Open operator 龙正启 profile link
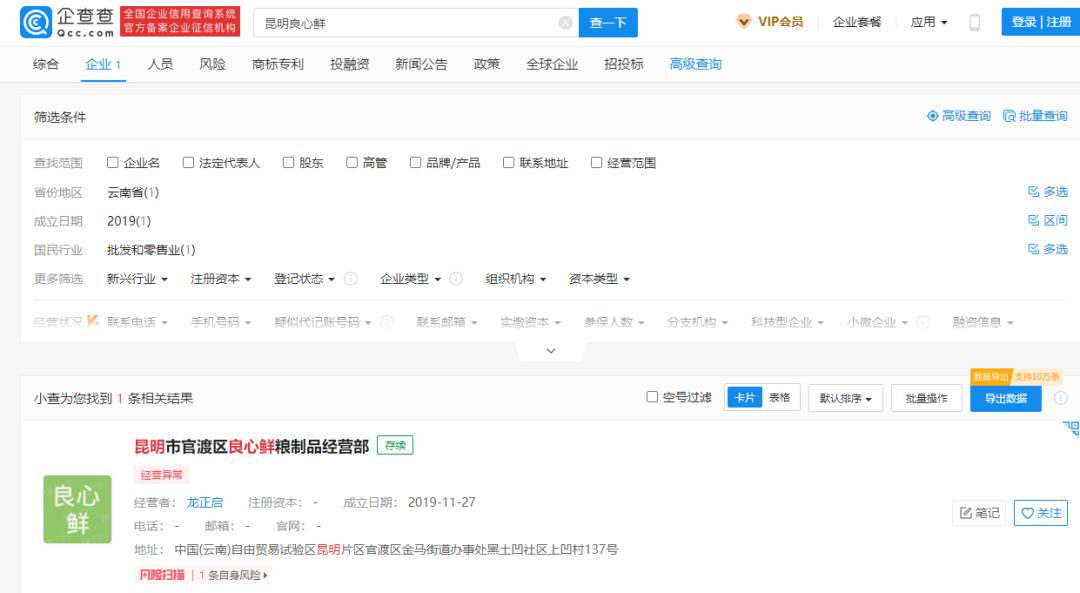 [x=205, y=503]
